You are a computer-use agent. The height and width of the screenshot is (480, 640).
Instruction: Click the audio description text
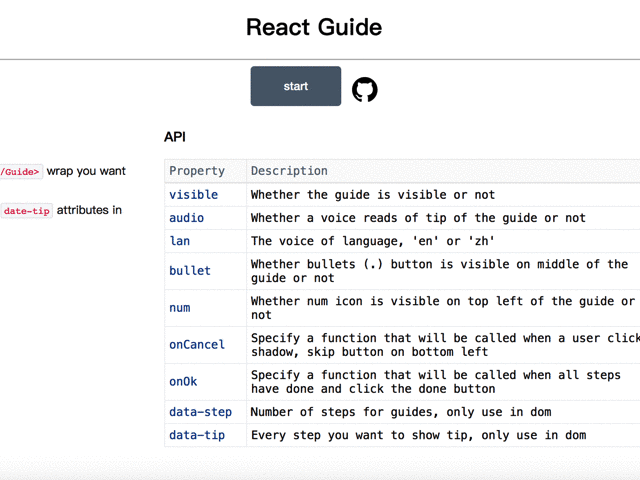tap(418, 218)
